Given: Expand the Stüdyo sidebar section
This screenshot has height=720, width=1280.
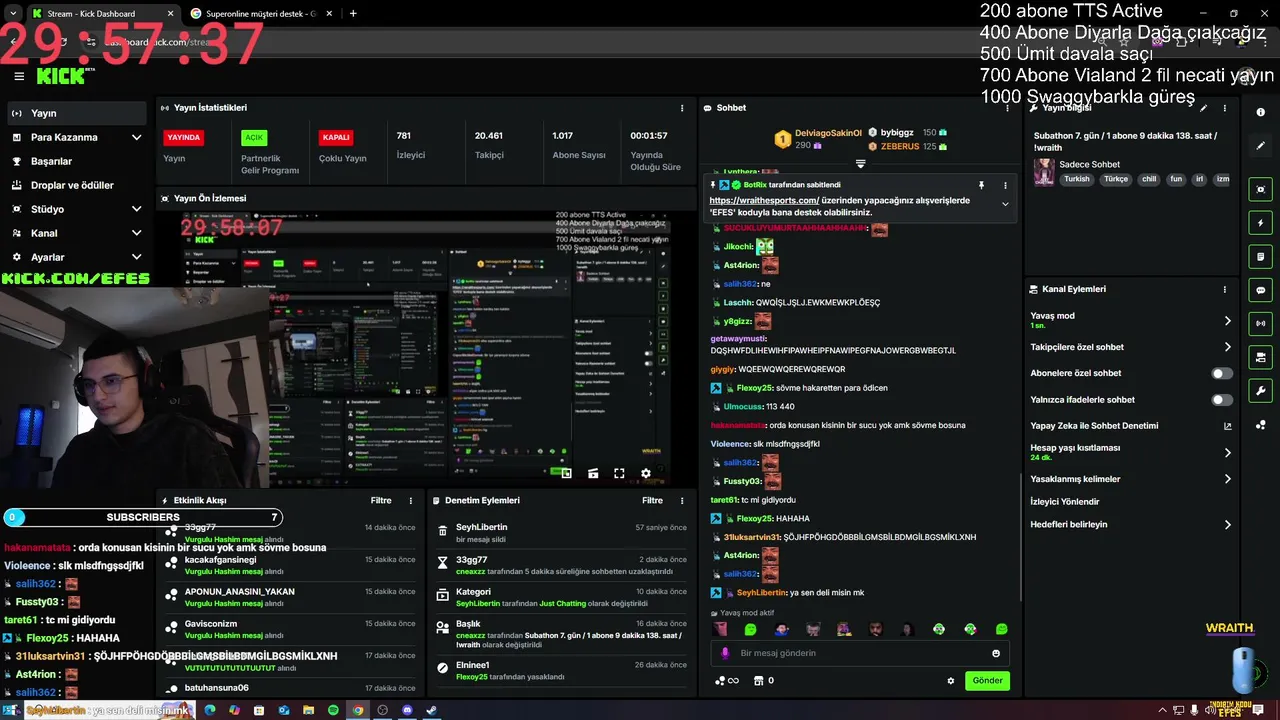Looking at the screenshot, I should (76, 209).
